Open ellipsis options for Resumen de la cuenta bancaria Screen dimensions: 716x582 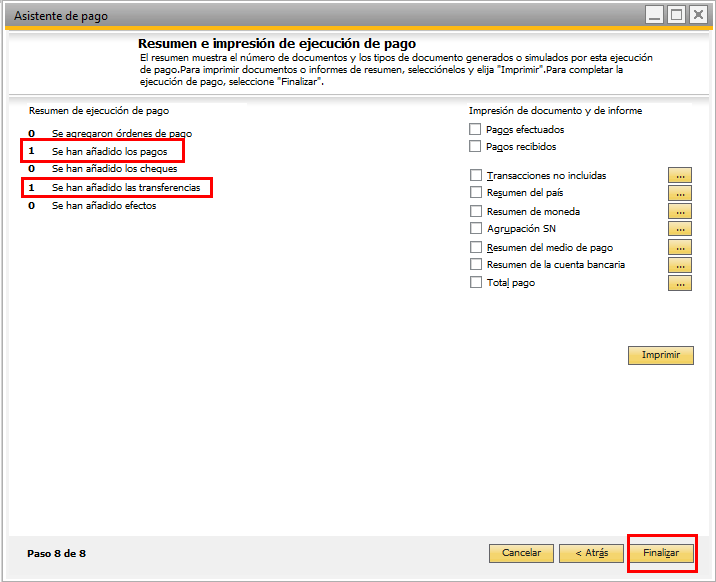(x=680, y=265)
